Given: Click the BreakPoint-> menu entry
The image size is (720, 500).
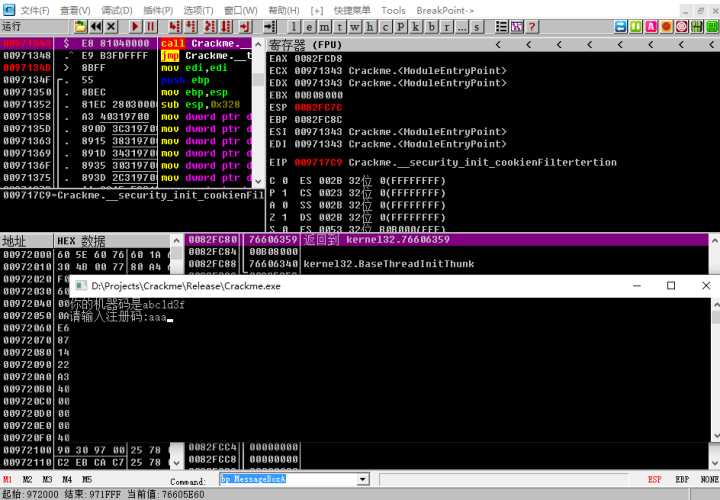Looking at the screenshot, I should (x=445, y=10).
